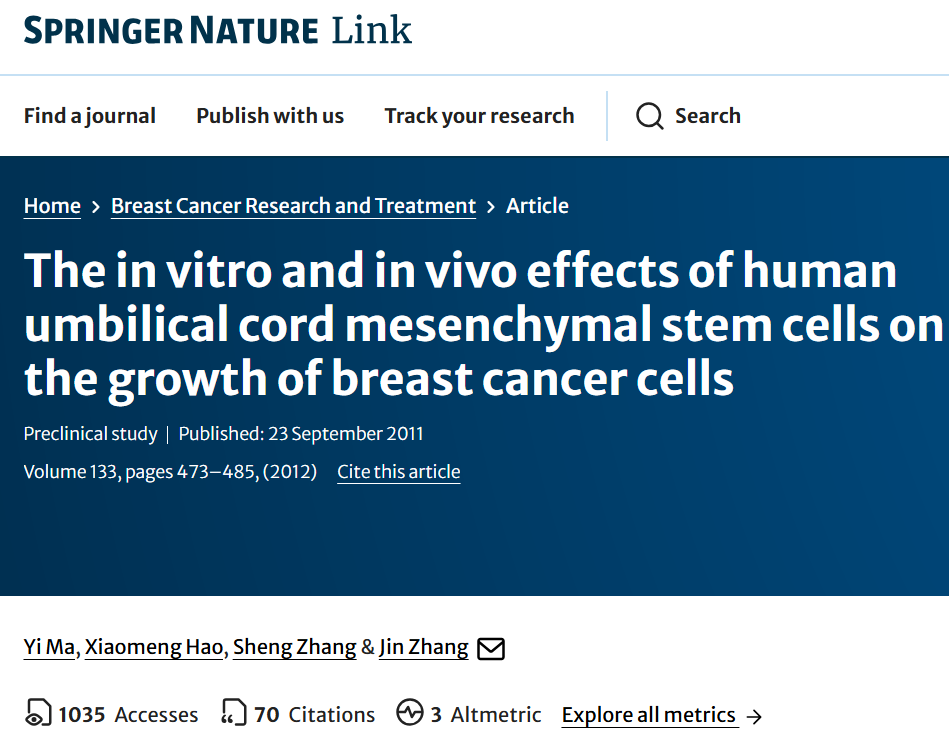
Task: Click the Citations quote icon
Action: click(234, 712)
